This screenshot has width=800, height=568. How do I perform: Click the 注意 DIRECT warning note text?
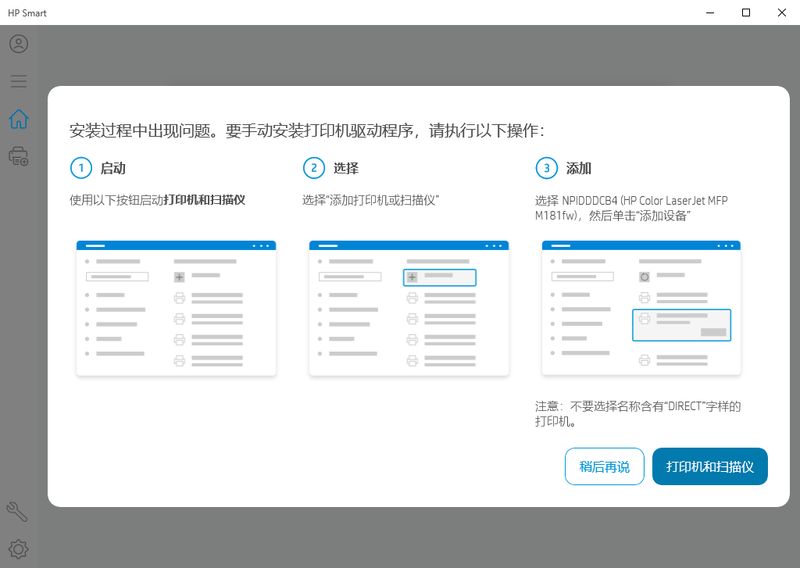637,414
